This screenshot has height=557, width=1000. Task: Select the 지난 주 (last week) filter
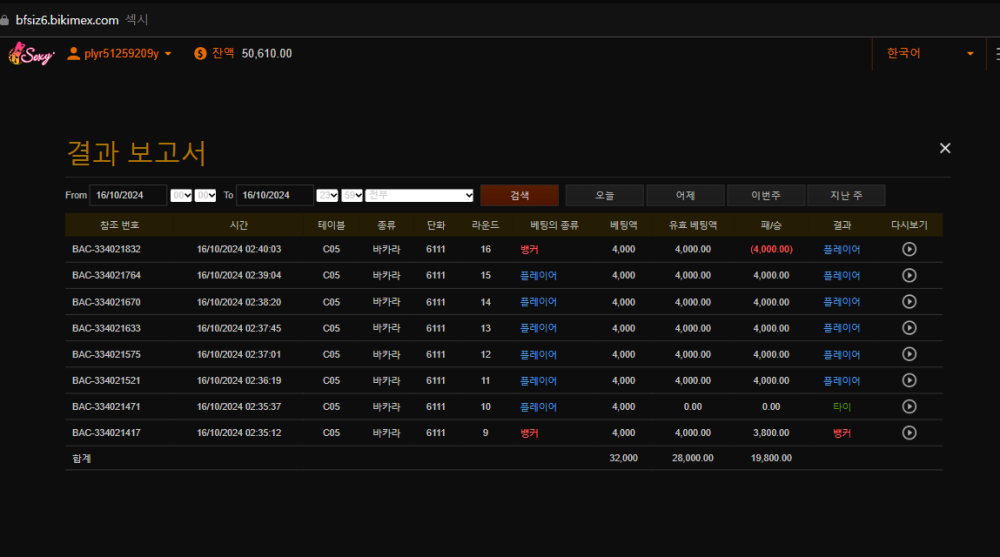coord(846,196)
